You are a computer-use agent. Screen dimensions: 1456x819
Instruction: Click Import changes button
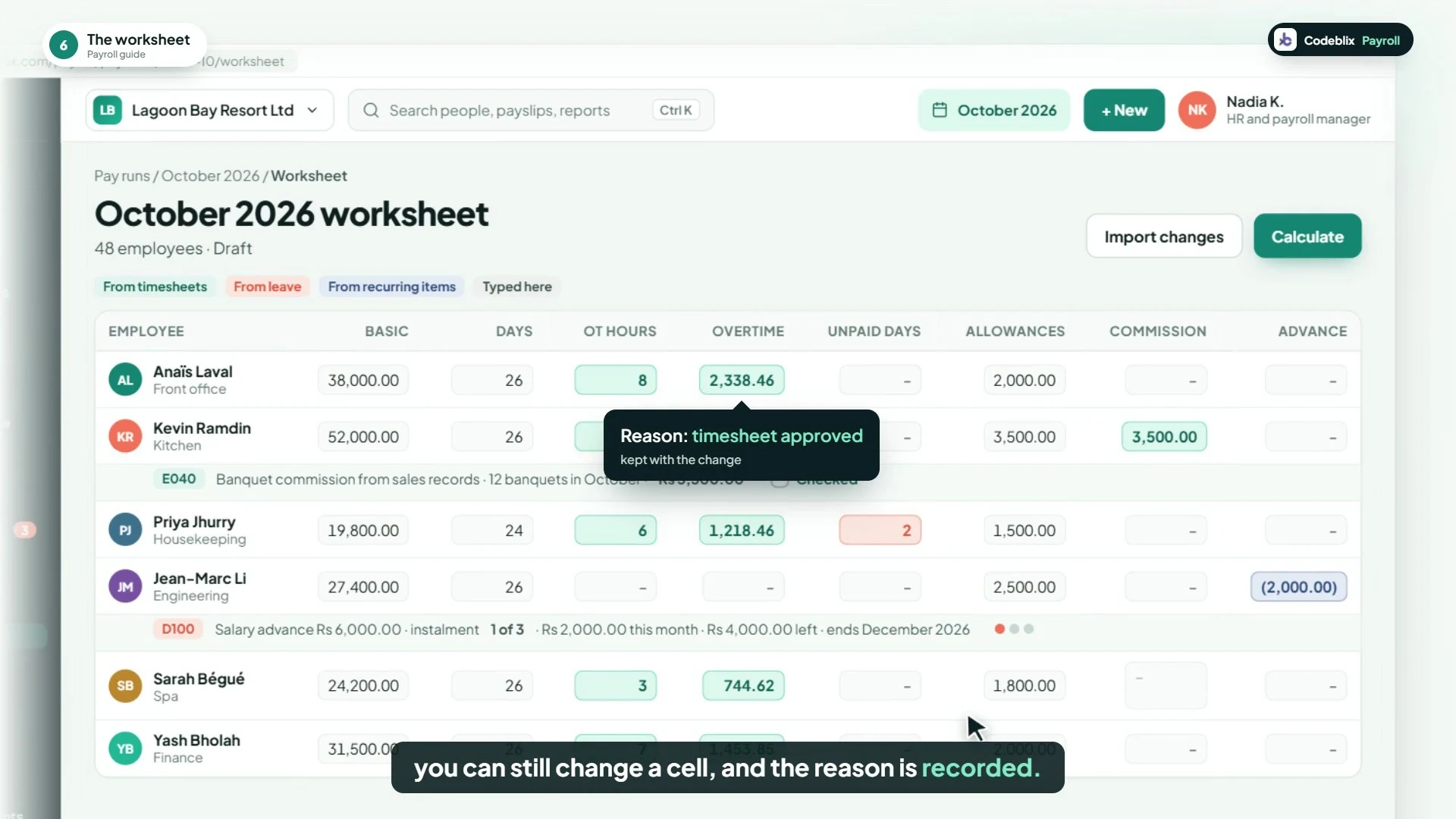[x=1164, y=237]
